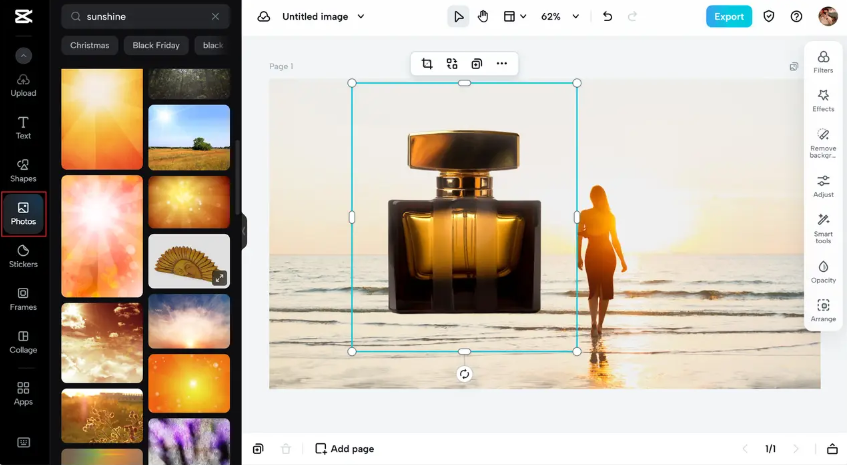847x465 pixels.
Task: Choose the golden sun fan ornament thumbnail
Action: (x=189, y=261)
